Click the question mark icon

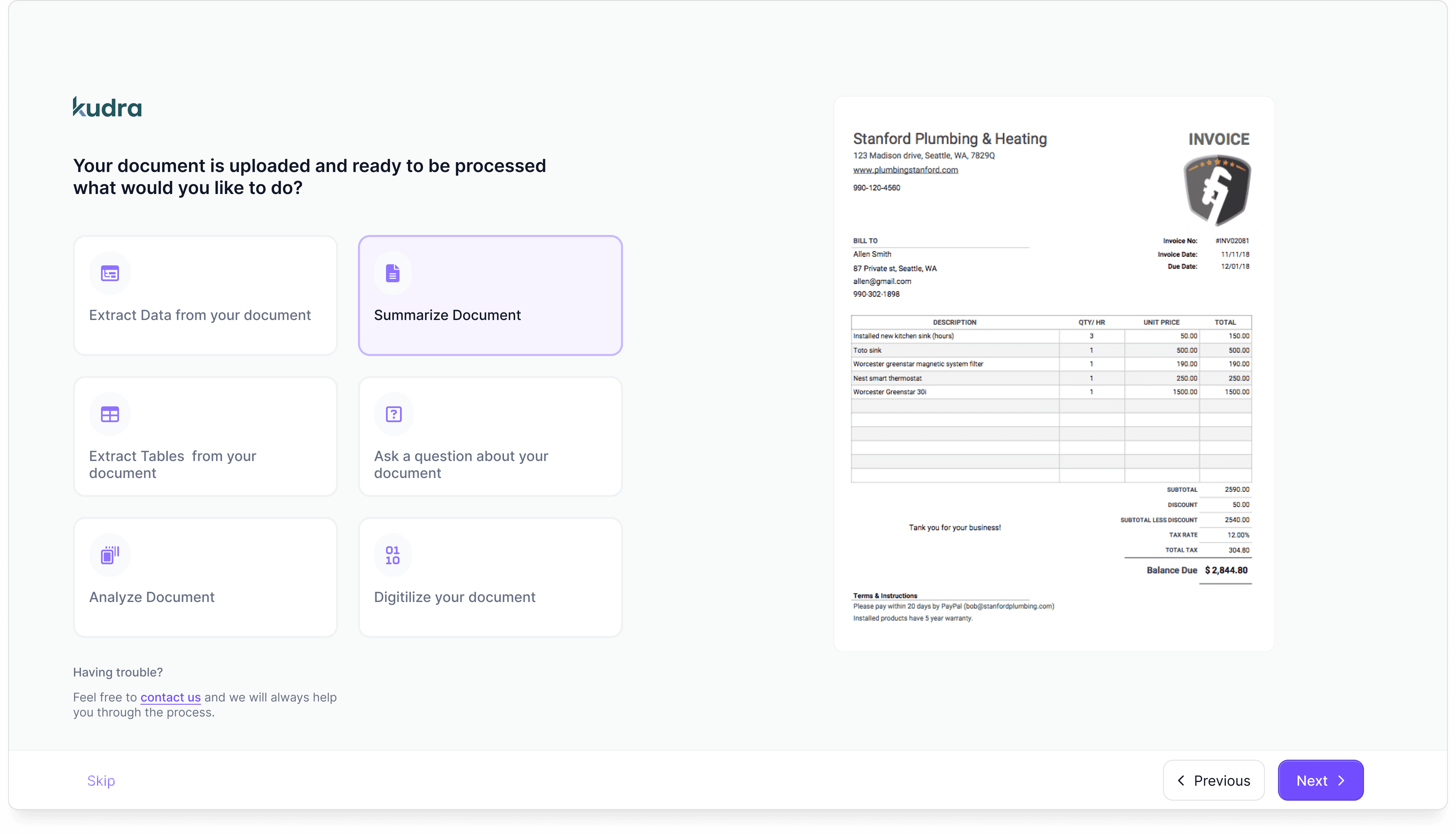[393, 414]
